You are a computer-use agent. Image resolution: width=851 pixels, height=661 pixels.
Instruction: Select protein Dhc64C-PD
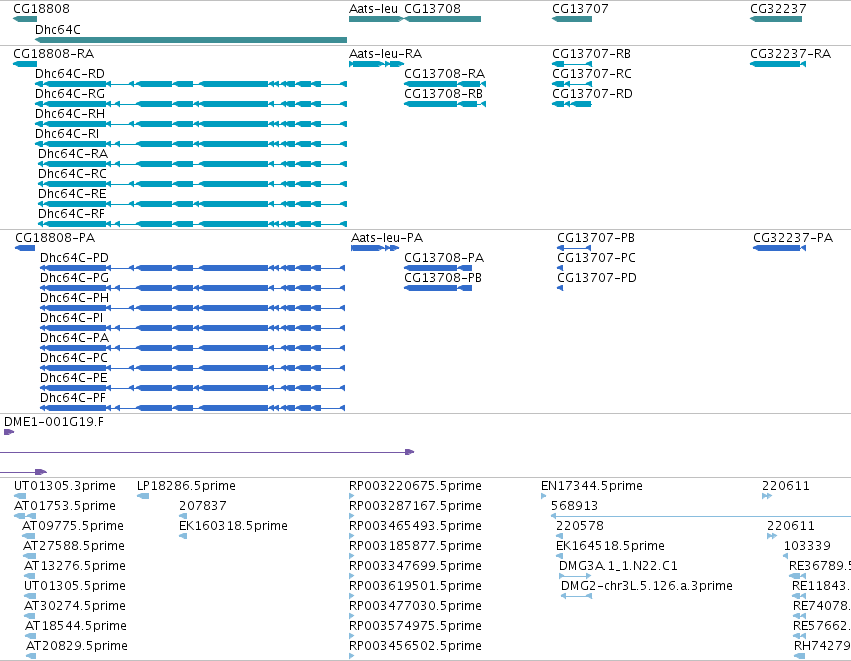click(74, 258)
